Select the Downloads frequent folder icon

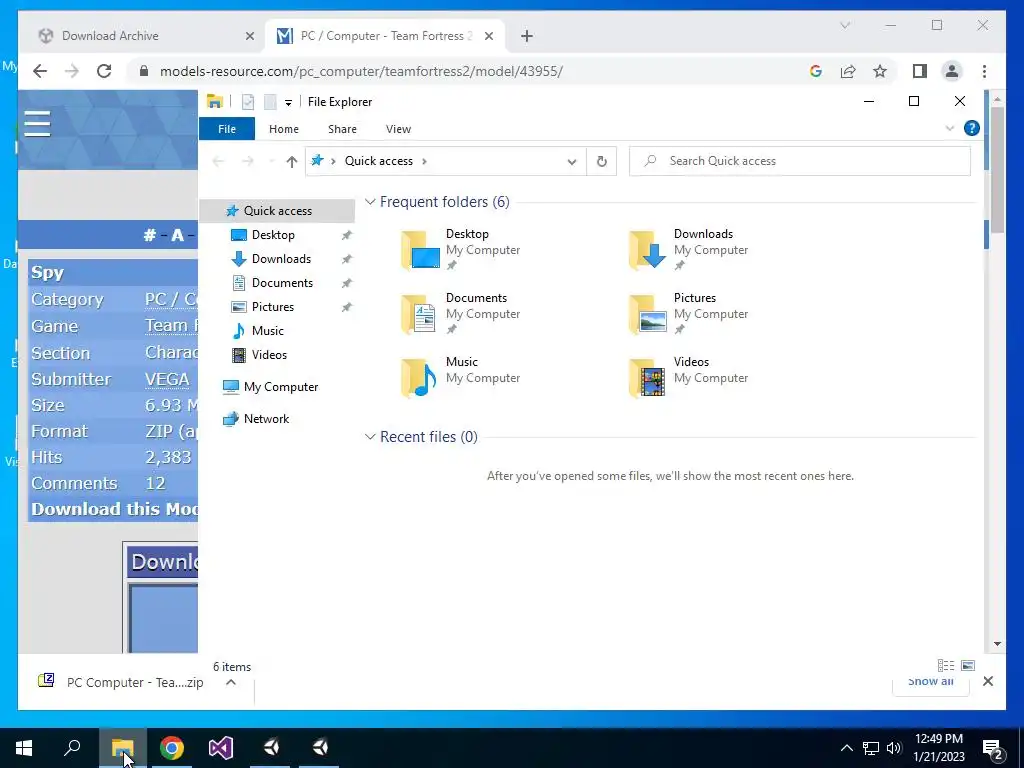coord(647,250)
